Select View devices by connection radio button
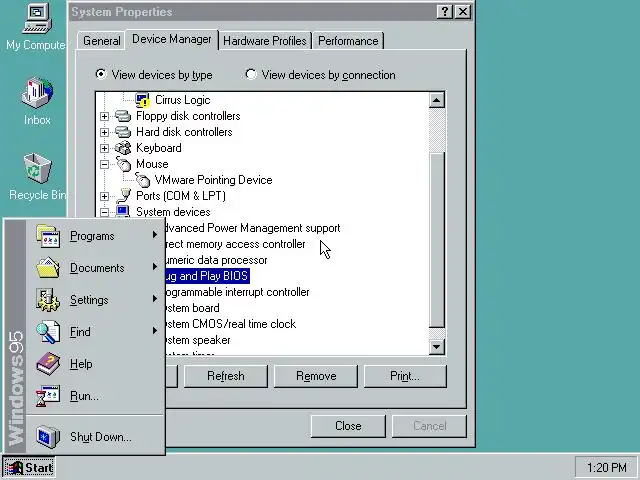The width and height of the screenshot is (640, 480). click(251, 74)
